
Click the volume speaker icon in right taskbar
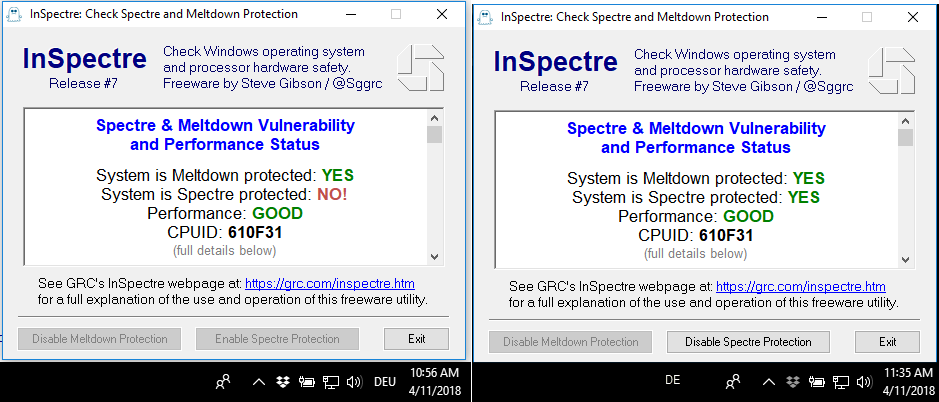click(x=864, y=382)
